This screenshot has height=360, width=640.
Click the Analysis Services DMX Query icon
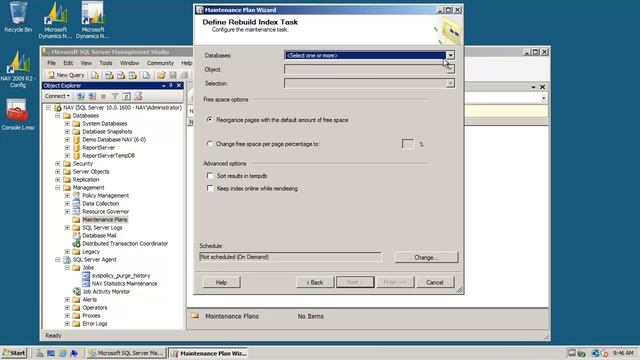121,75
